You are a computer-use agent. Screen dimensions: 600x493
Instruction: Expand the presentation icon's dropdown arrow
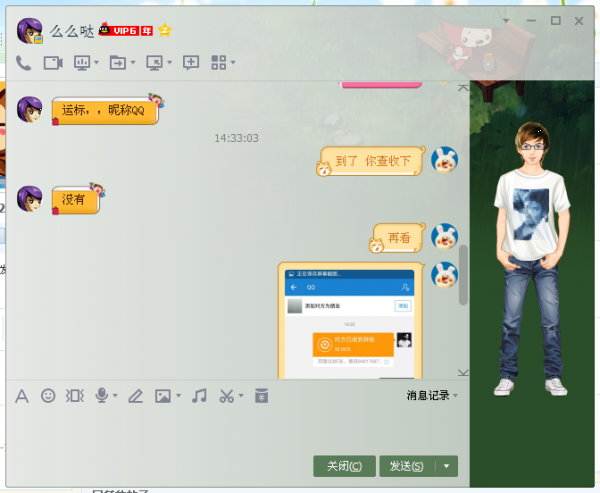96,62
